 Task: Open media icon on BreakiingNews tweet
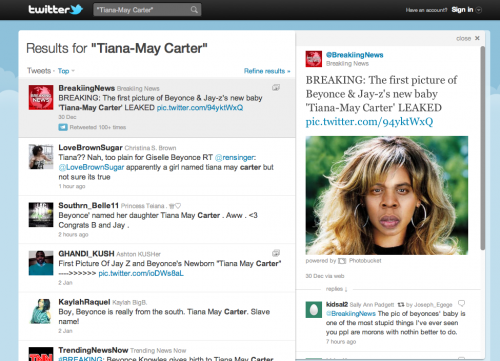click(x=276, y=88)
